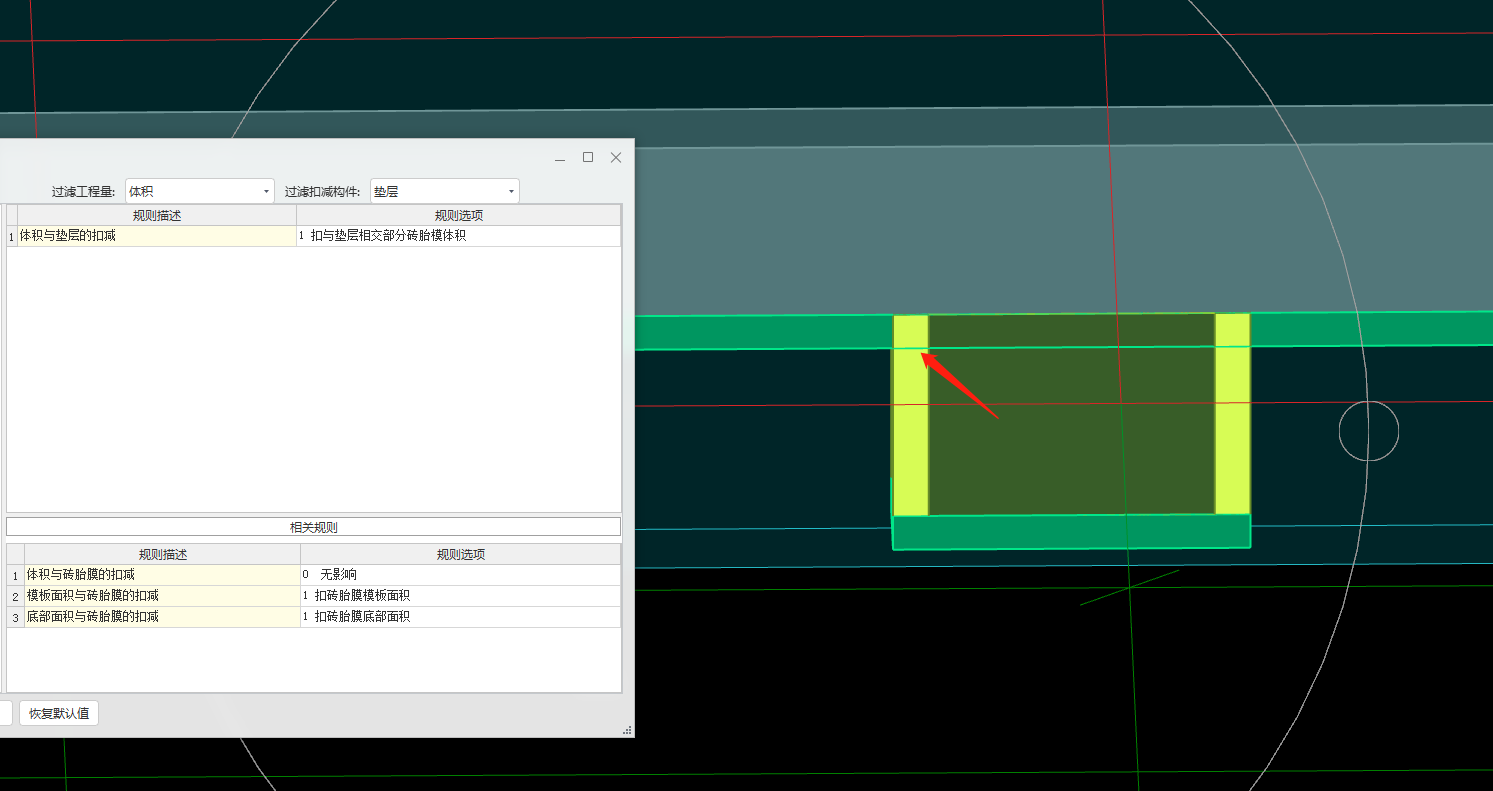Click the 相关规则 section header
The height and width of the screenshot is (791, 1493).
[x=313, y=527]
